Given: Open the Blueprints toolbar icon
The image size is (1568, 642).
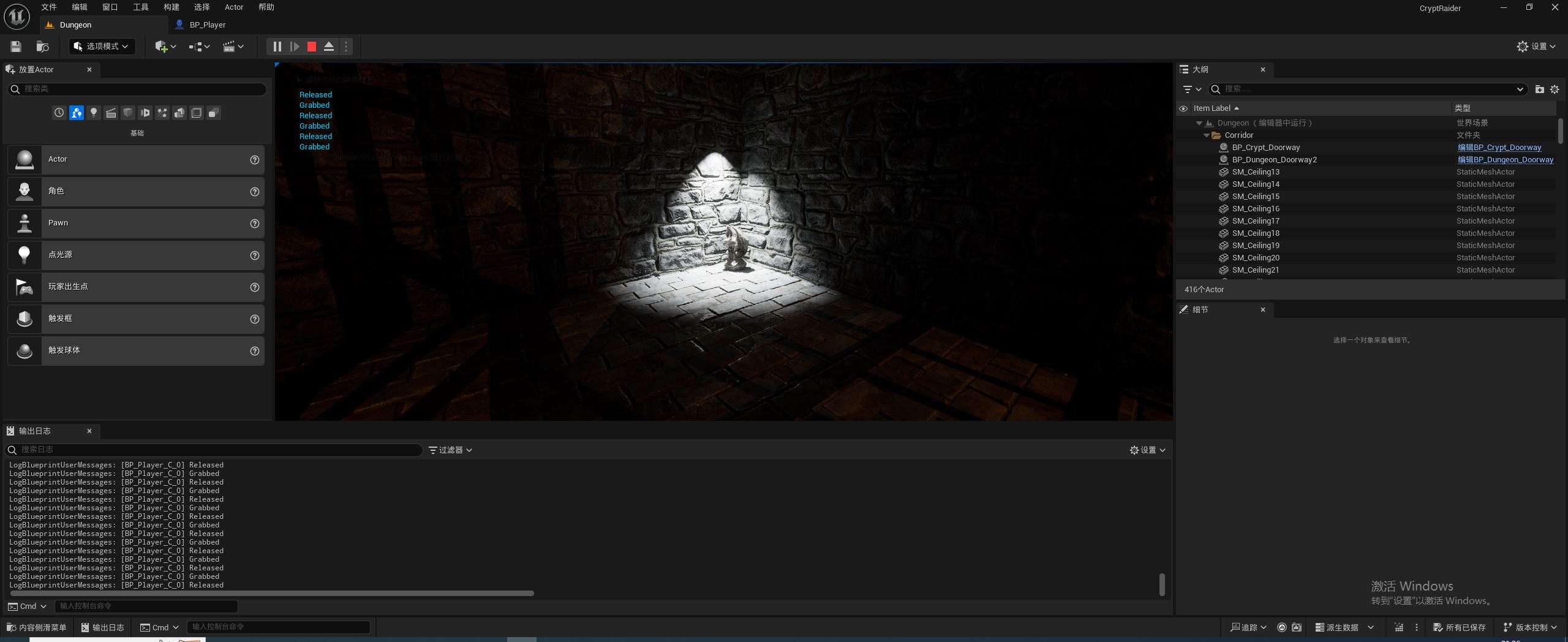Looking at the screenshot, I should (x=199, y=47).
